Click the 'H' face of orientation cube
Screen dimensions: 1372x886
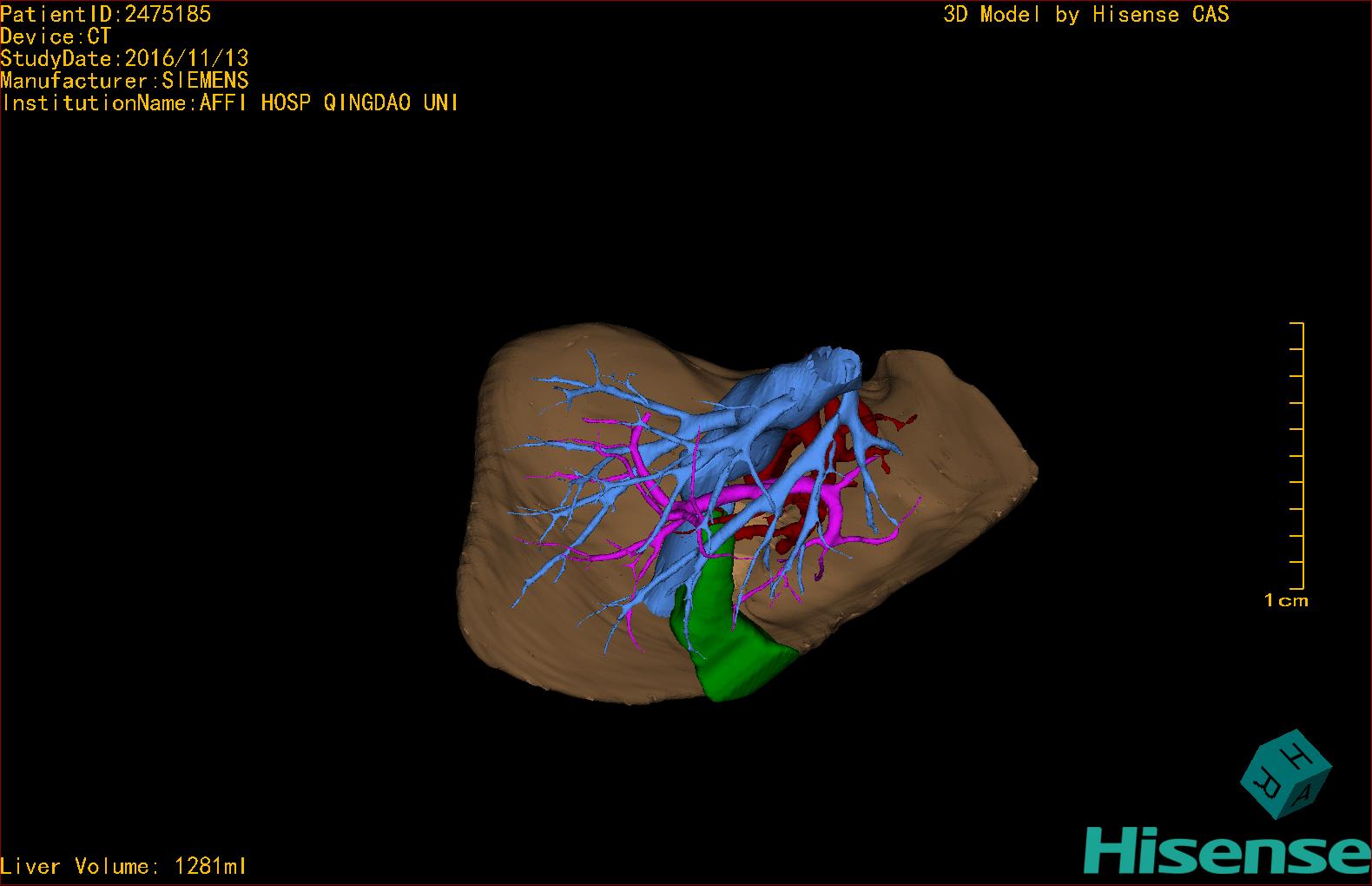pyautogui.click(x=1296, y=754)
